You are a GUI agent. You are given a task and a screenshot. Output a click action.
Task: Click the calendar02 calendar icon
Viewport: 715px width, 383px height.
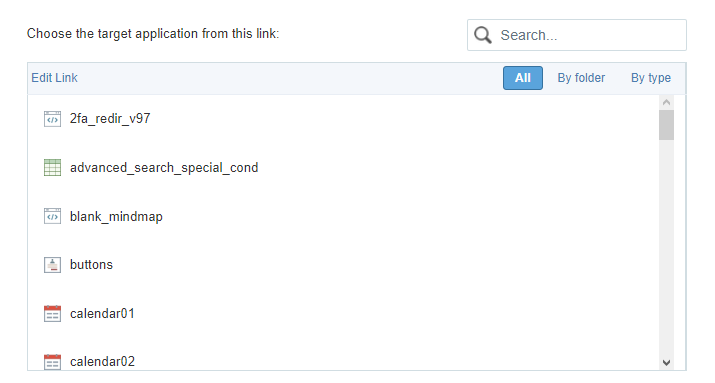coord(52,362)
